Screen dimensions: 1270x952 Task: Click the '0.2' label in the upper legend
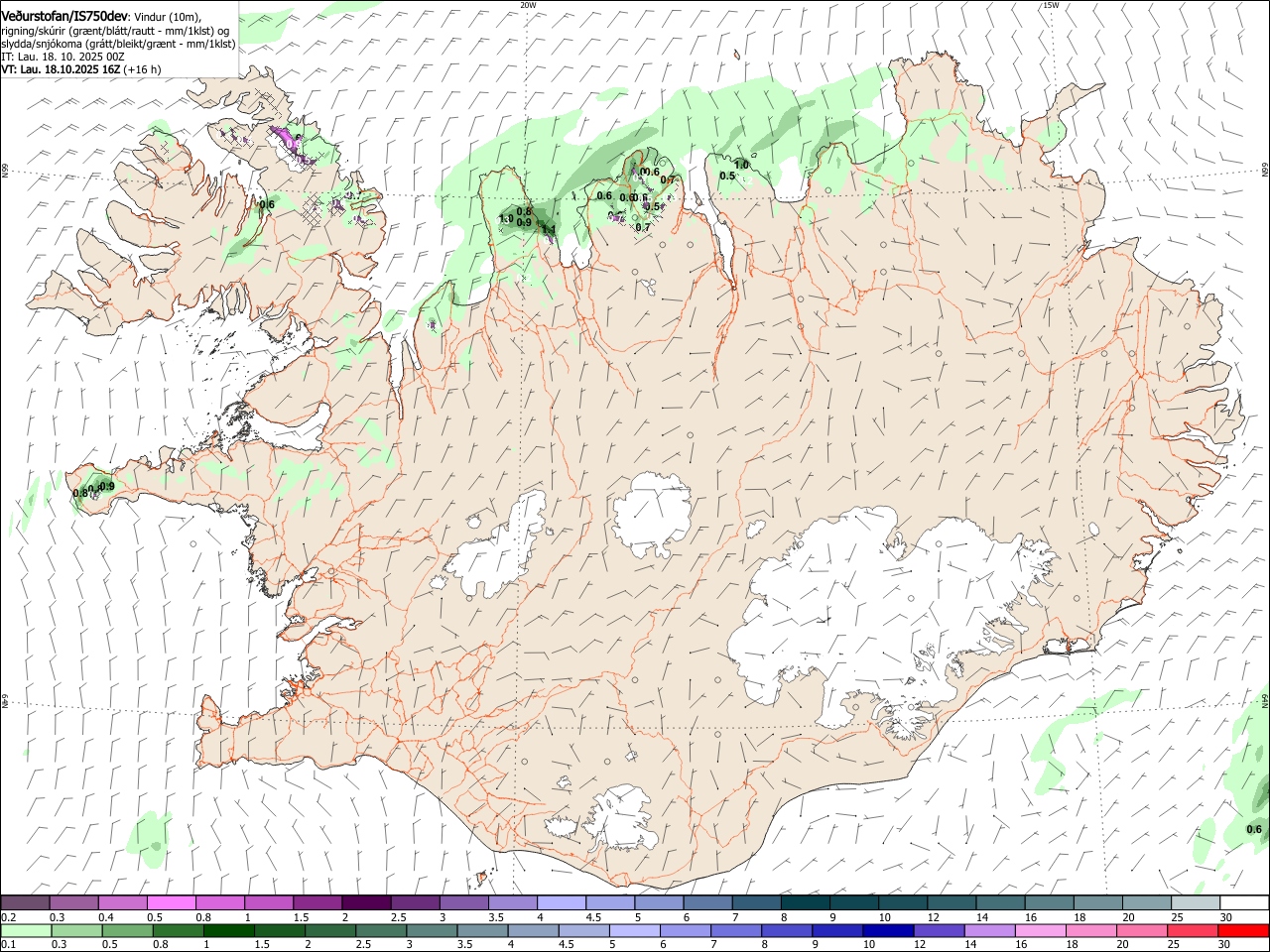pos(9,917)
